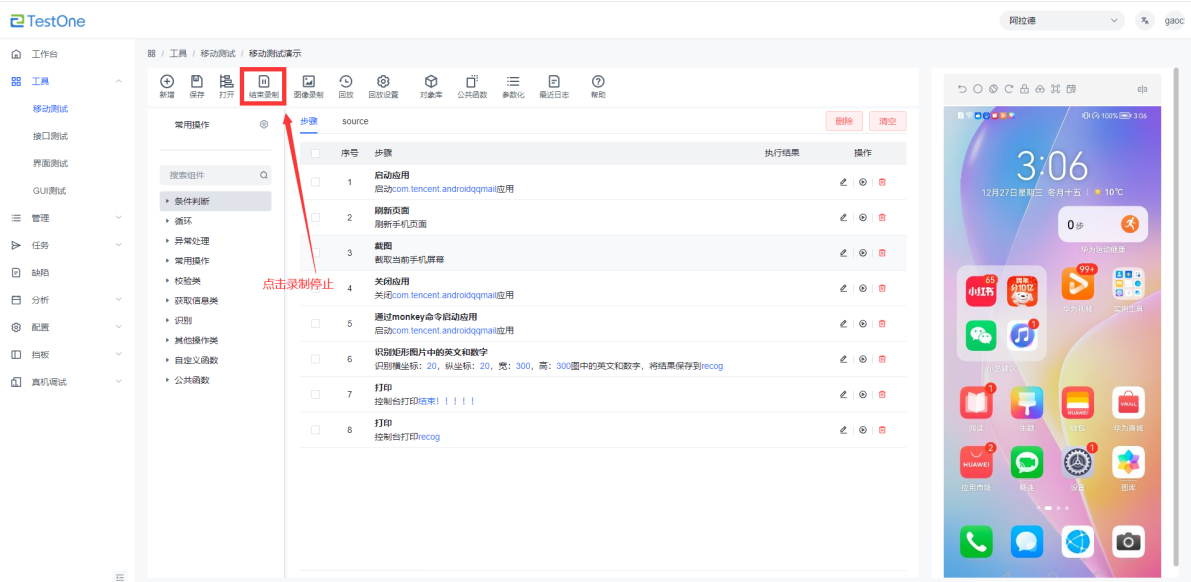Open the 阿拉德 project dropdown

point(1062,21)
